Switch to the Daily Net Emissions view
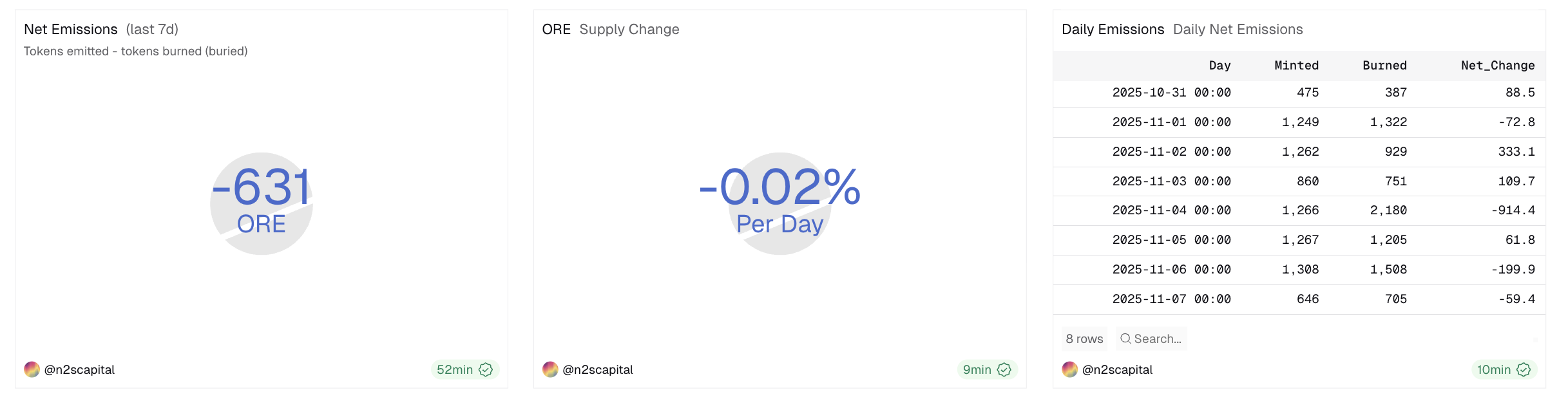This screenshot has width=1568, height=399. (x=1237, y=29)
